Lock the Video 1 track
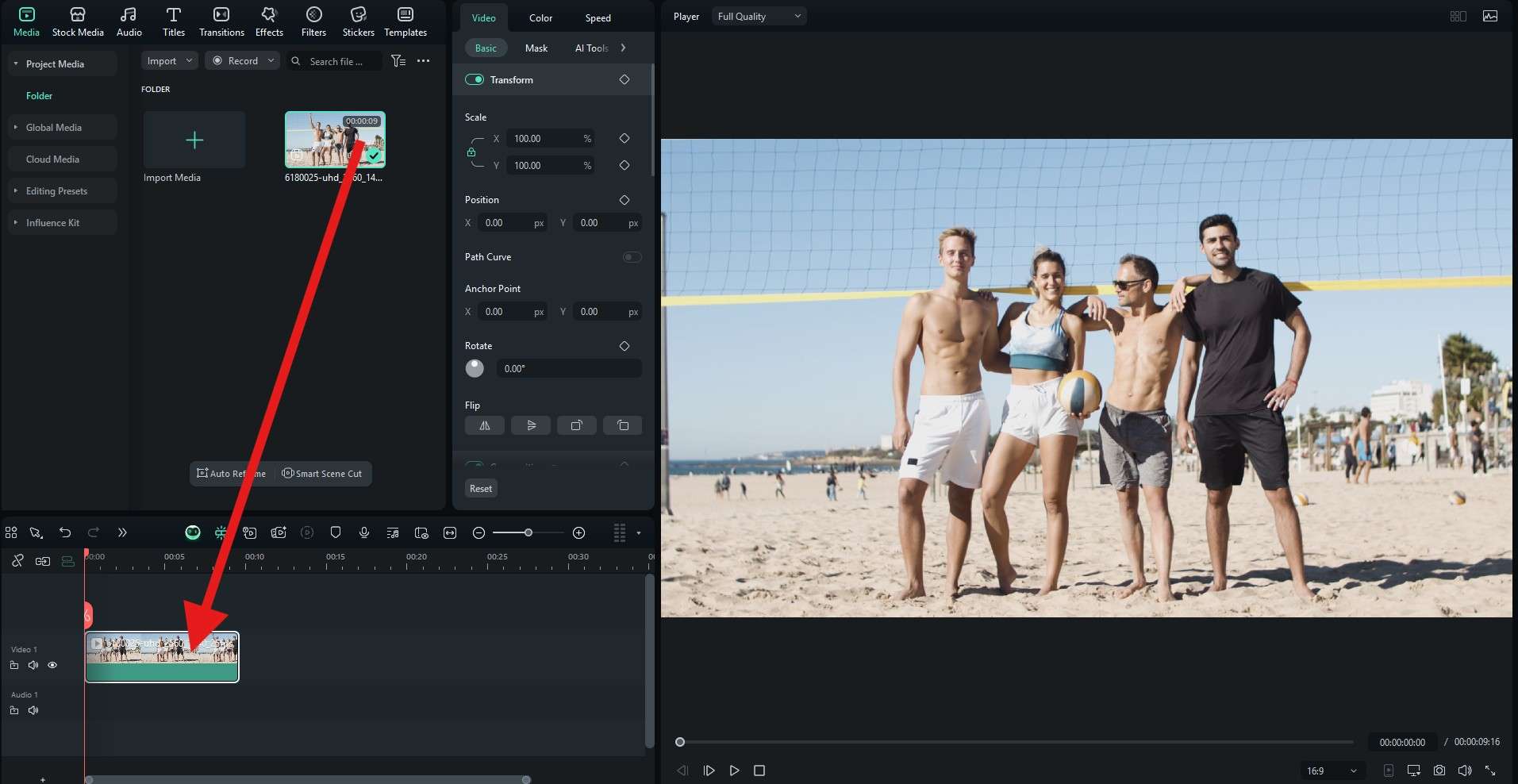This screenshot has width=1518, height=784. pyautogui.click(x=14, y=665)
